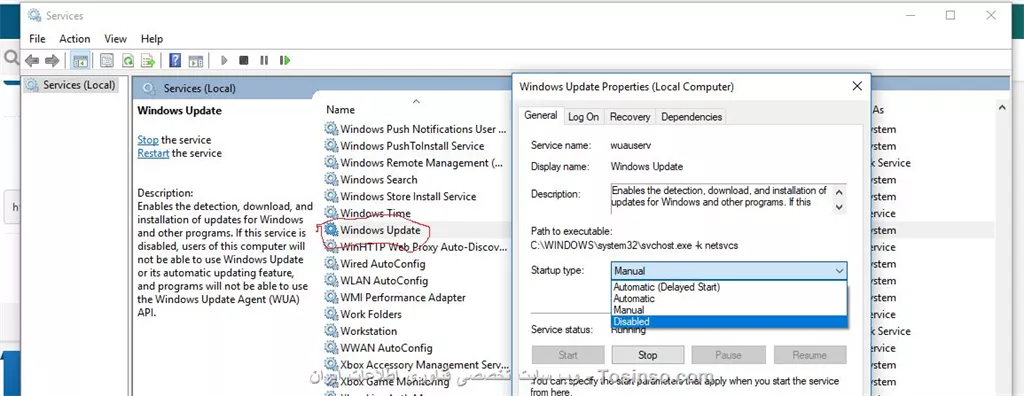Open the Properties toolbar icon

(x=107, y=61)
